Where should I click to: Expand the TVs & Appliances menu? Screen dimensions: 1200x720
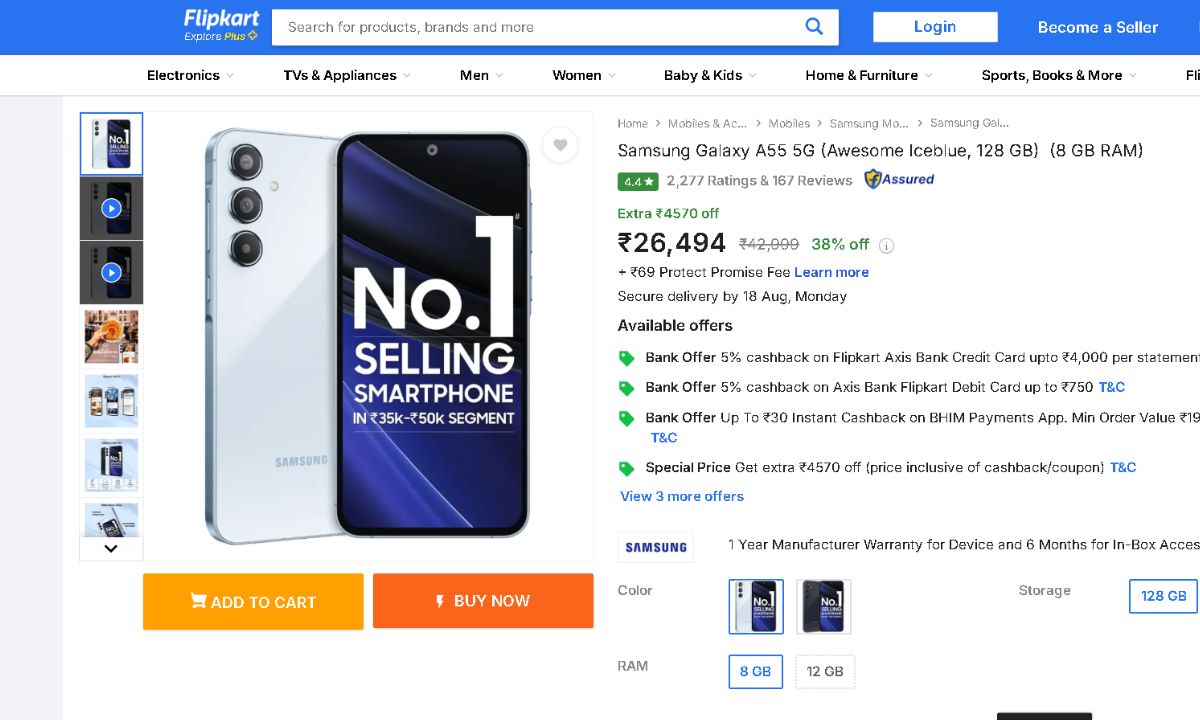click(347, 75)
